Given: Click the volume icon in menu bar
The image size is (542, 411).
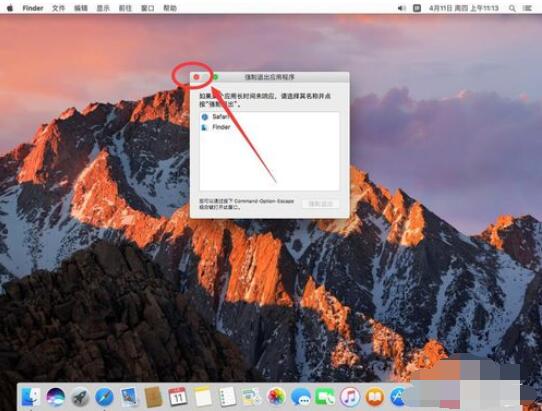Looking at the screenshot, I should 401,8.
